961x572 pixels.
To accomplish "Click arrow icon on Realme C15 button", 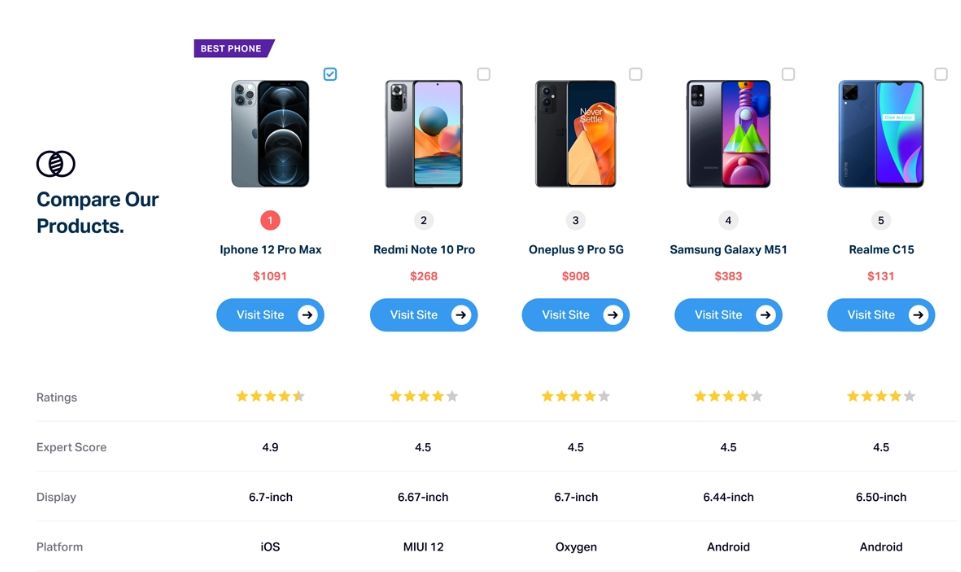I will pyautogui.click(x=918, y=315).
